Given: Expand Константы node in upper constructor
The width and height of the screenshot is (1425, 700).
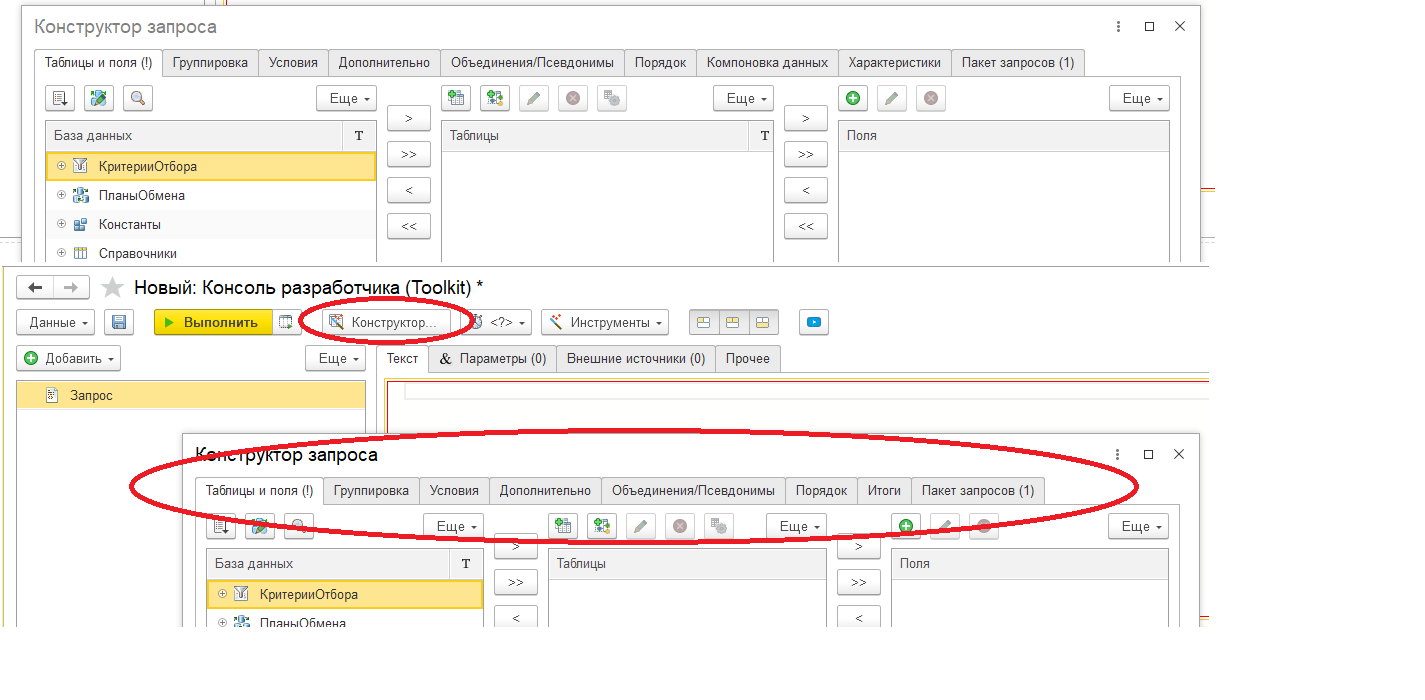Looking at the screenshot, I should pyautogui.click(x=62, y=224).
